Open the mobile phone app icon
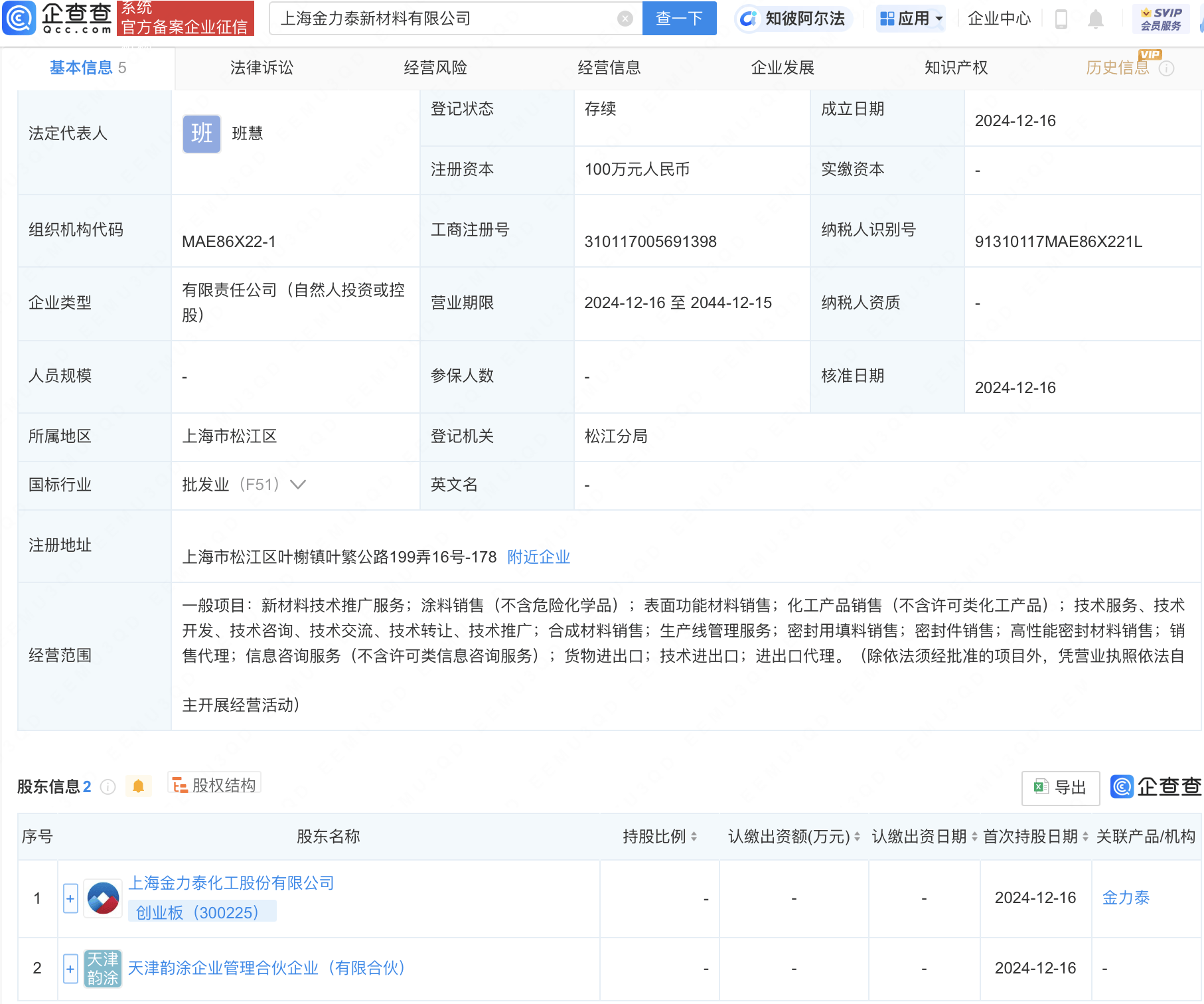 click(1061, 19)
